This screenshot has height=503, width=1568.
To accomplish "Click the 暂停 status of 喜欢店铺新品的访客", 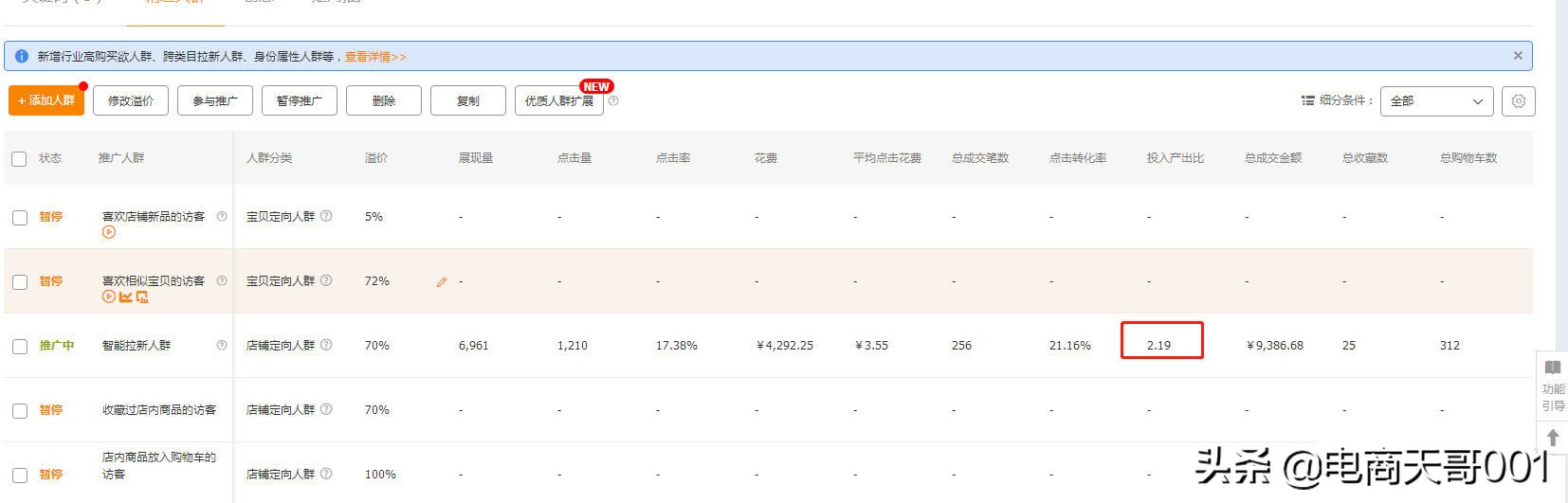I will tap(50, 217).
